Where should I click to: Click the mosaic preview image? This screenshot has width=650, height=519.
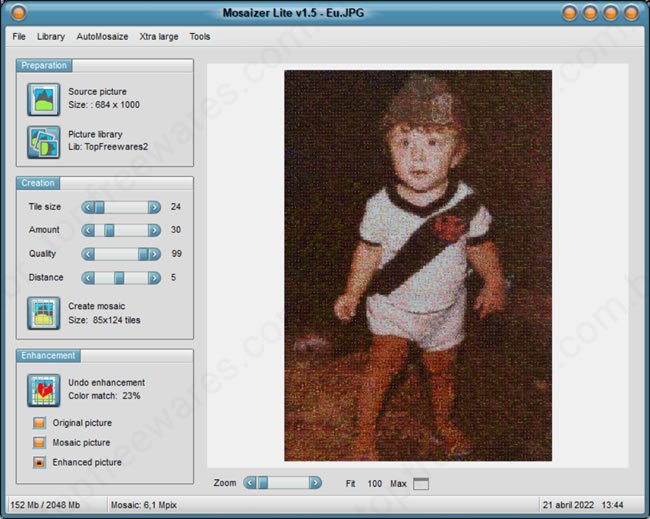click(417, 265)
